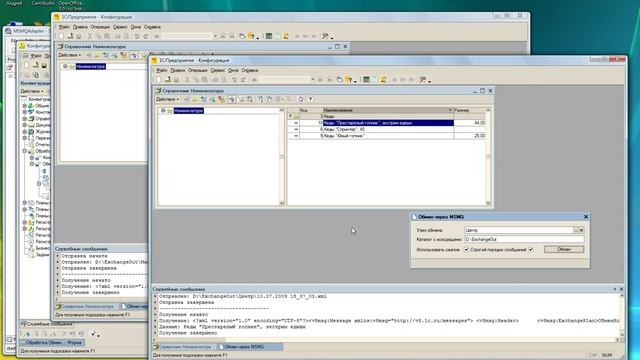This screenshot has height=360, width=640.
Task: Click vertical scrollbar of front messages panel
Action: tap(622, 315)
